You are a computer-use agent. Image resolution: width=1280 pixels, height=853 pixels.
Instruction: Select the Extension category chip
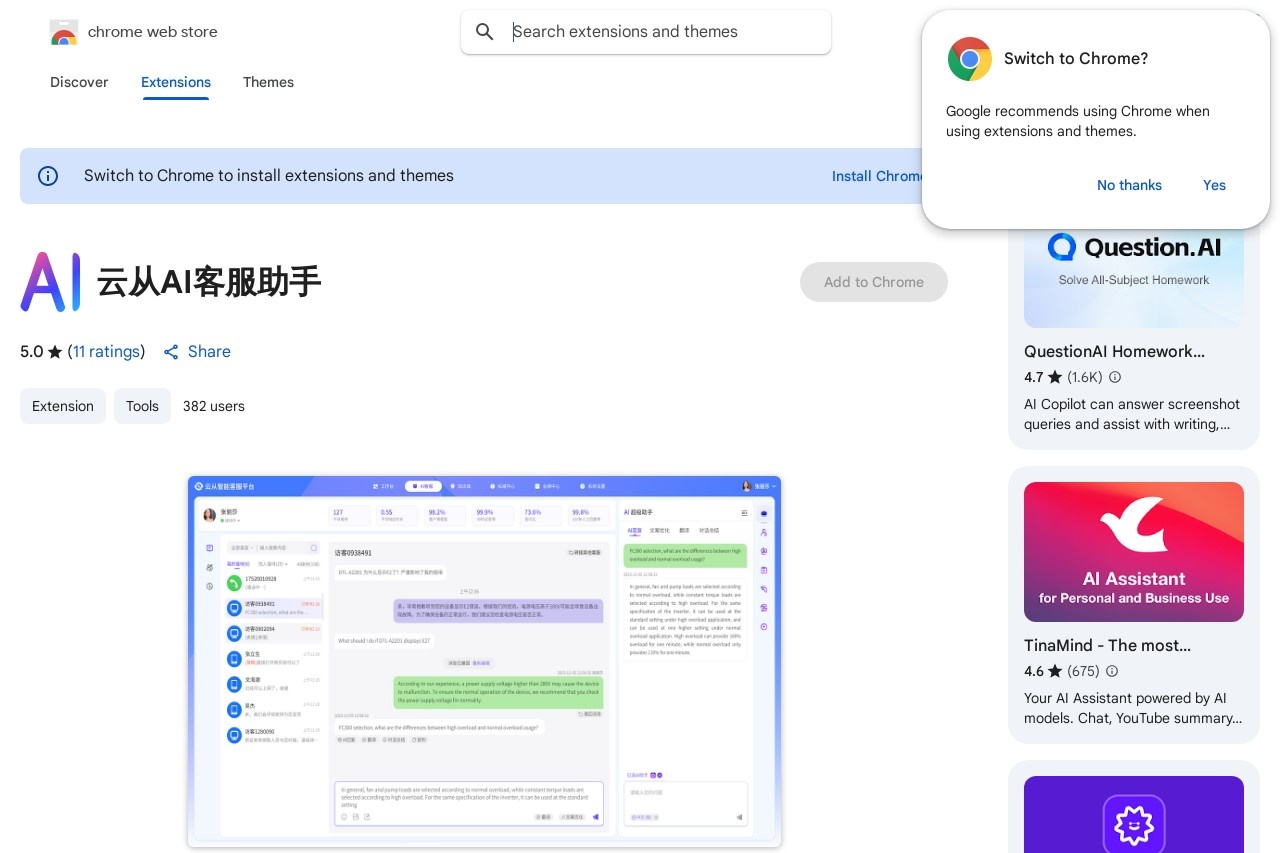pyautogui.click(x=63, y=406)
